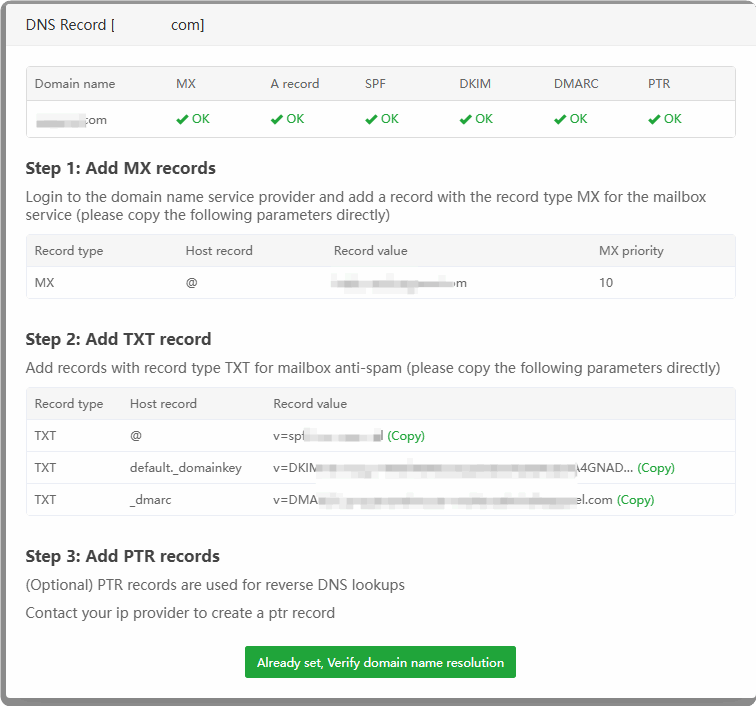Click the DMARC status checkmark icon
756x706 pixels.
click(x=560, y=119)
